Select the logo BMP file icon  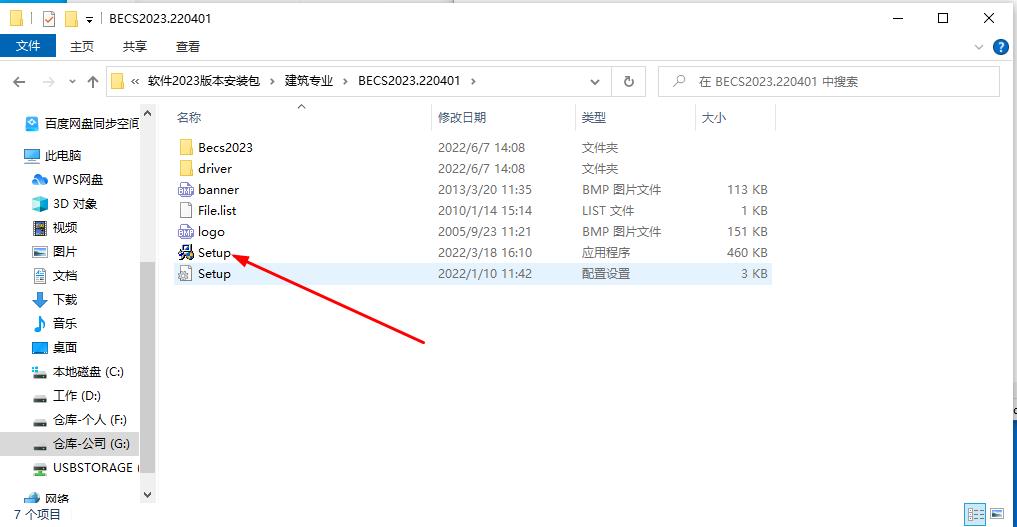pos(186,232)
